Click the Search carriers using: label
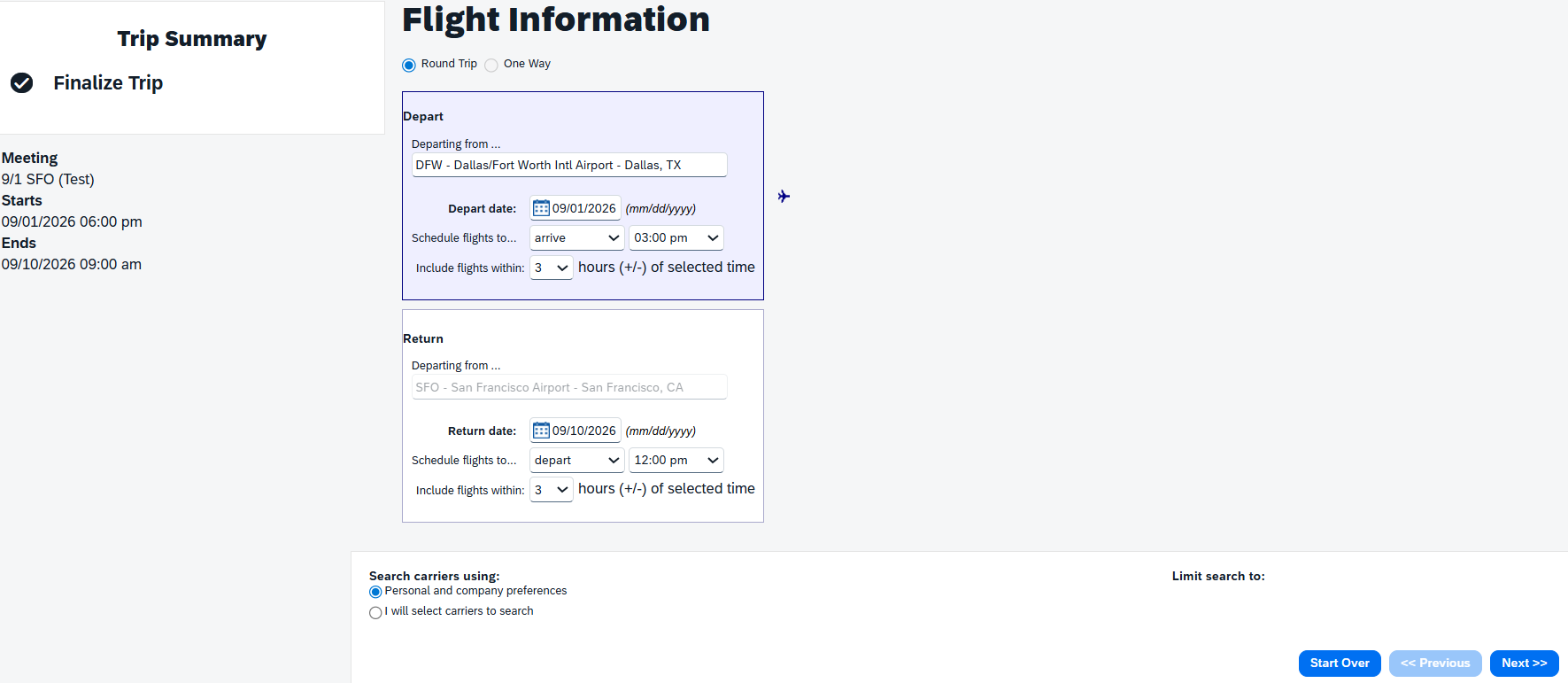 [435, 576]
